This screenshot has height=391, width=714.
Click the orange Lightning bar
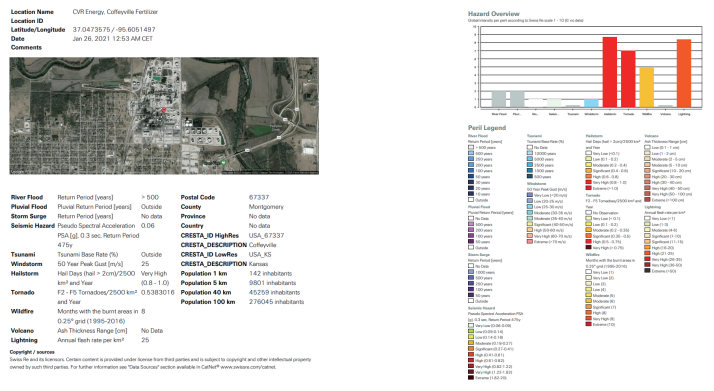(x=684, y=73)
